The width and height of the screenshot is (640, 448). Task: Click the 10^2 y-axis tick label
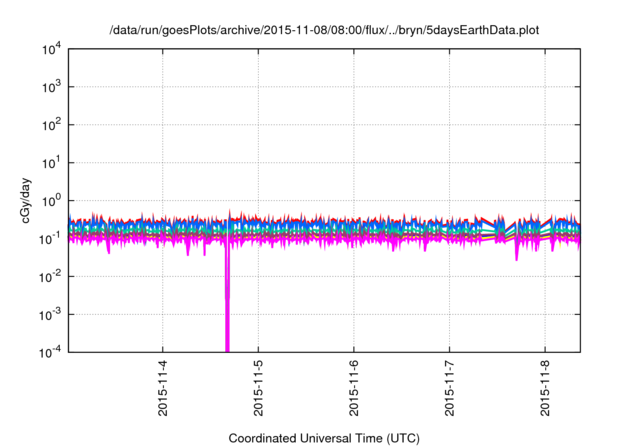click(51, 125)
